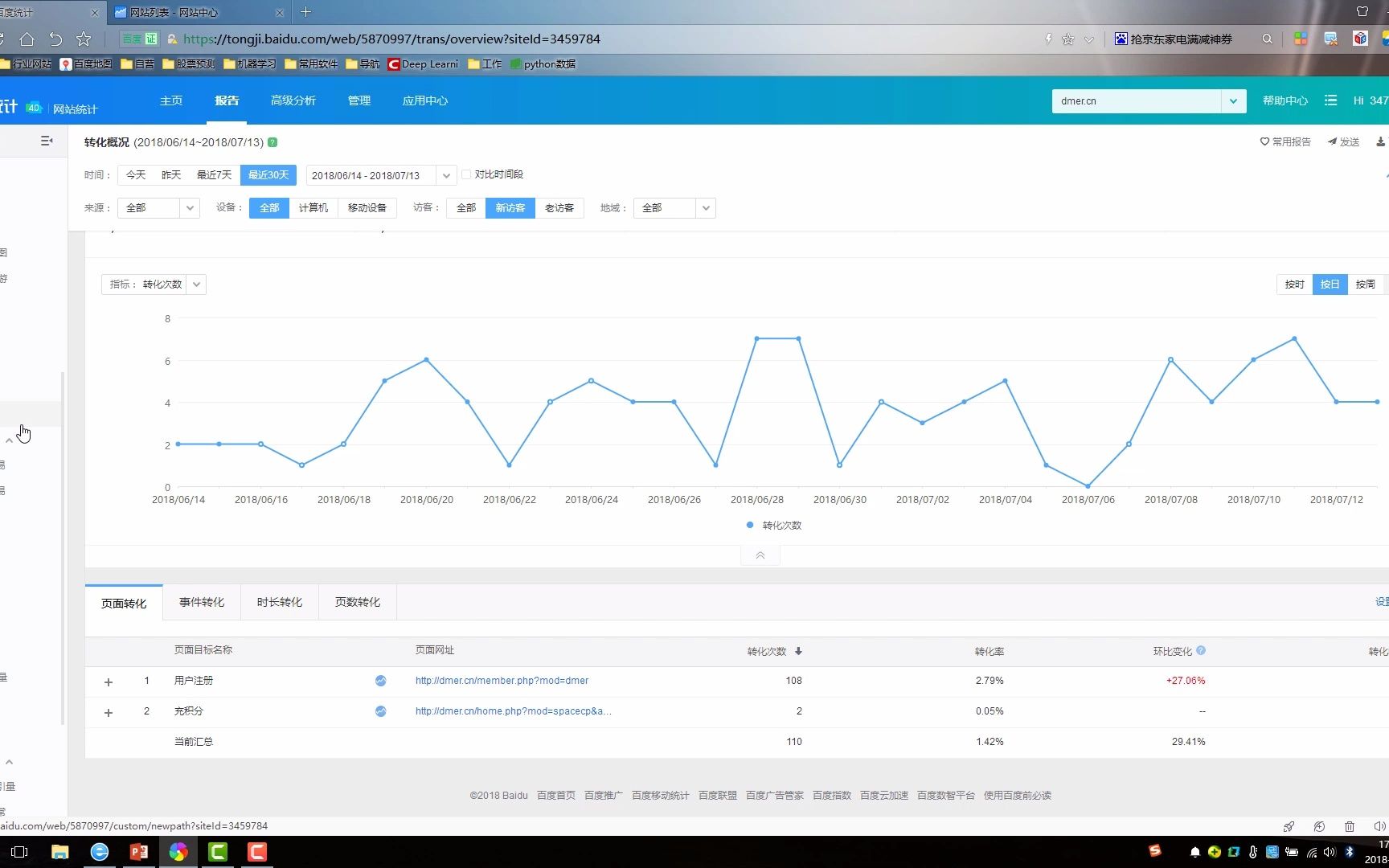
Task: Open the red Camtasia recorder taskbar icon
Action: point(257,852)
